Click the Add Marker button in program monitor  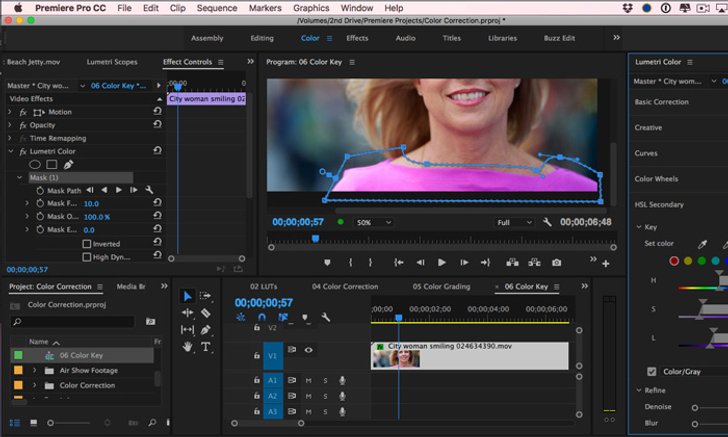click(x=327, y=263)
